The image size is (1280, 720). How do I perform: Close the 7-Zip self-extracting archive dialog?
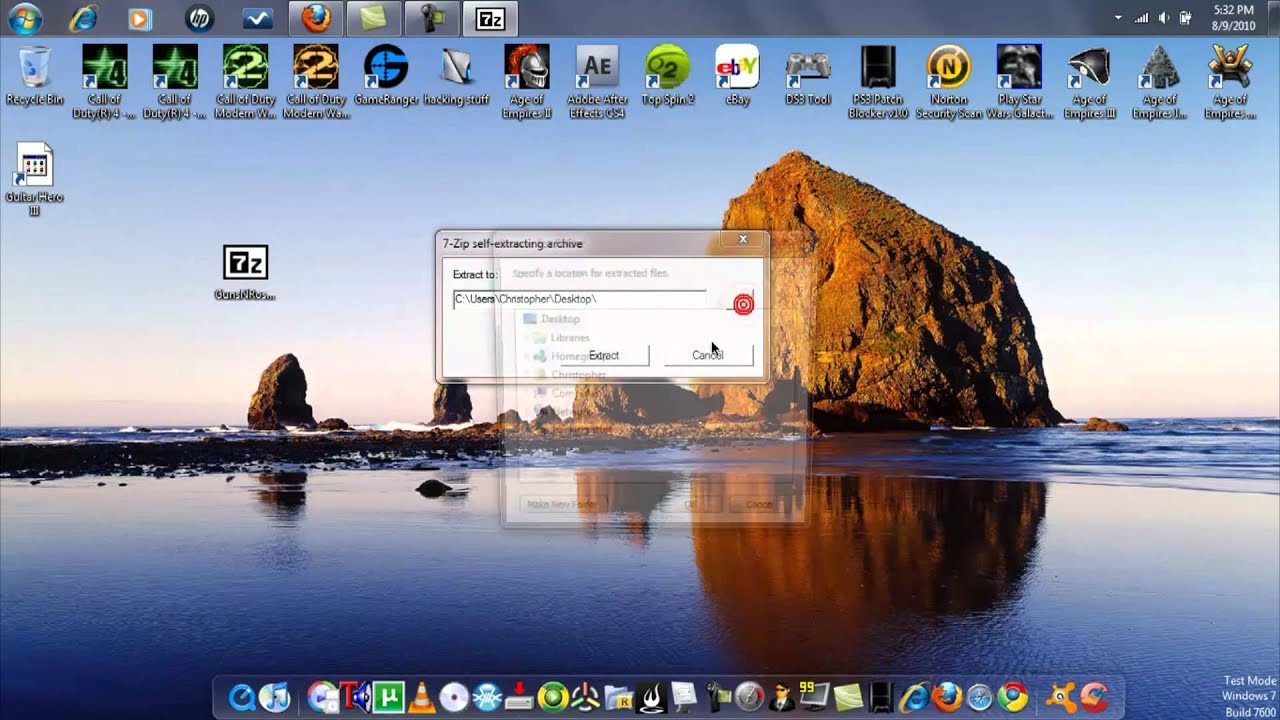click(743, 240)
